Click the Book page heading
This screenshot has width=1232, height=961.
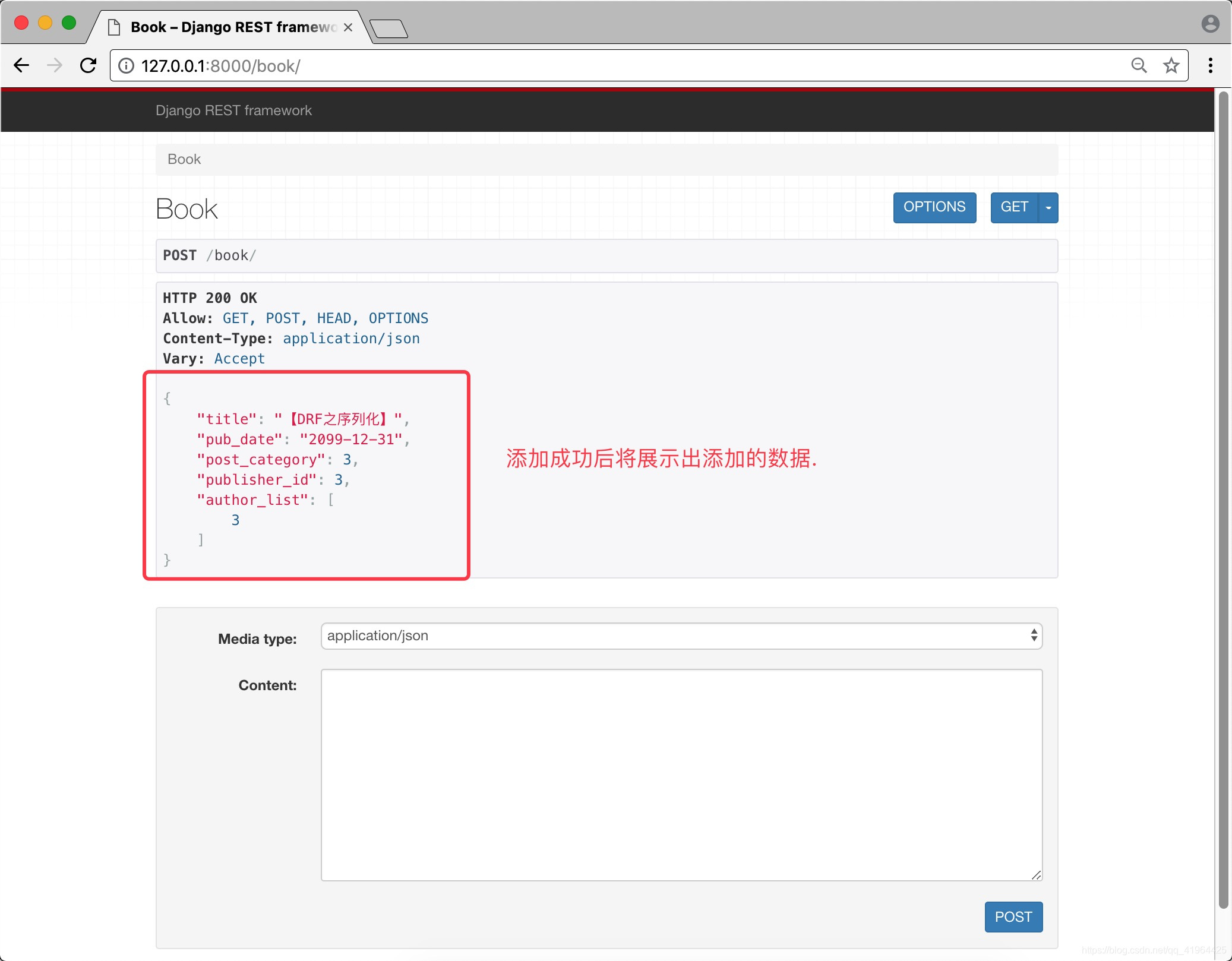[x=187, y=209]
